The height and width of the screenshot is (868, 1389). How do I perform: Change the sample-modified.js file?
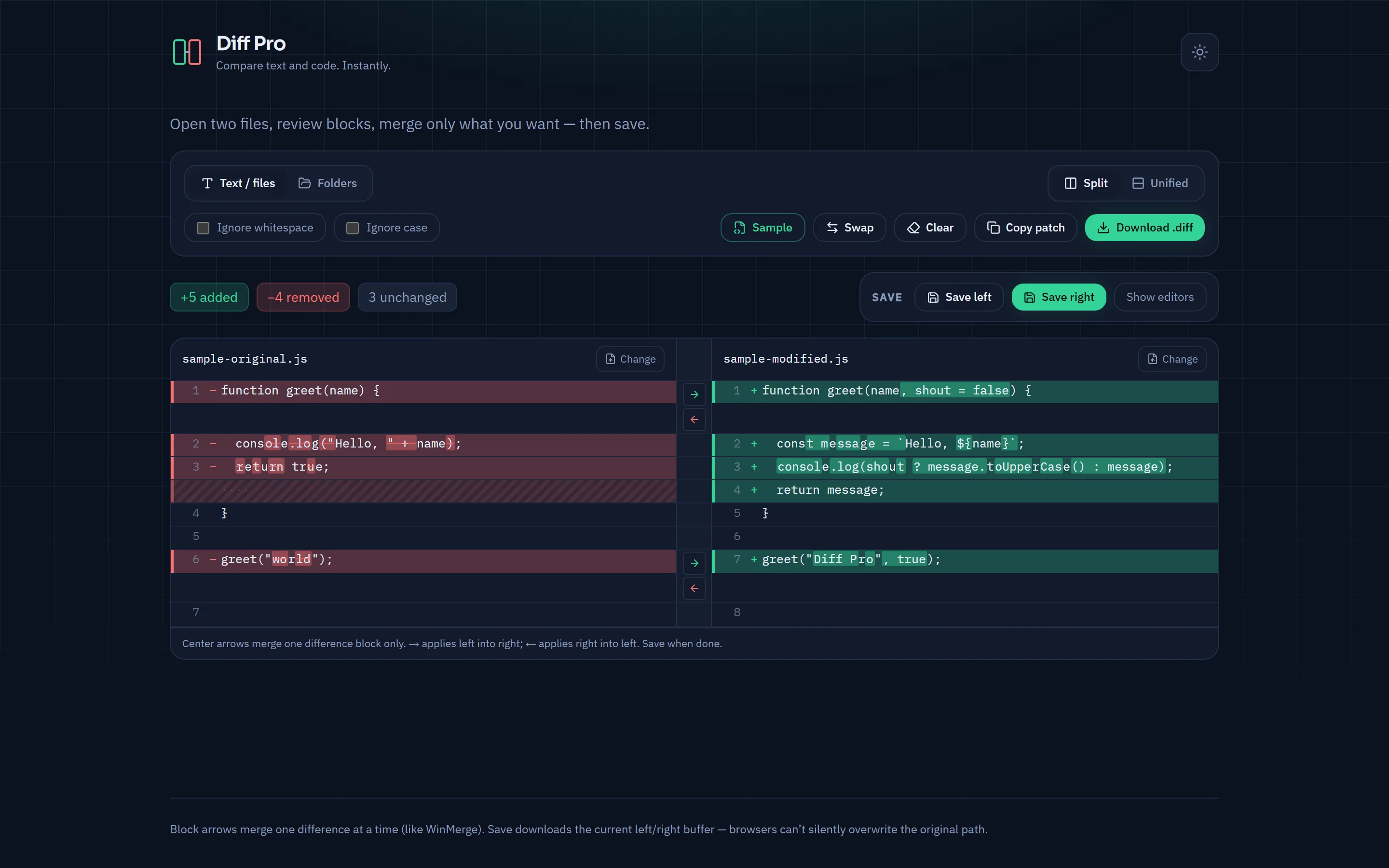pyautogui.click(x=1172, y=359)
